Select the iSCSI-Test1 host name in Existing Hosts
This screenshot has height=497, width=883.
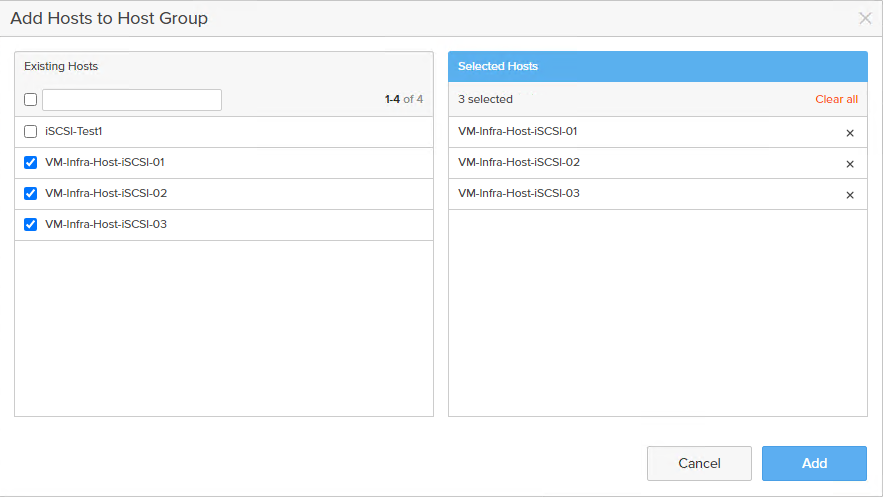74,131
